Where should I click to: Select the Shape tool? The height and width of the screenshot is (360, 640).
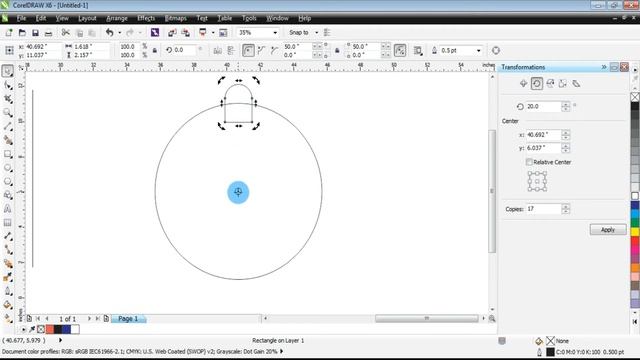tap(8, 85)
